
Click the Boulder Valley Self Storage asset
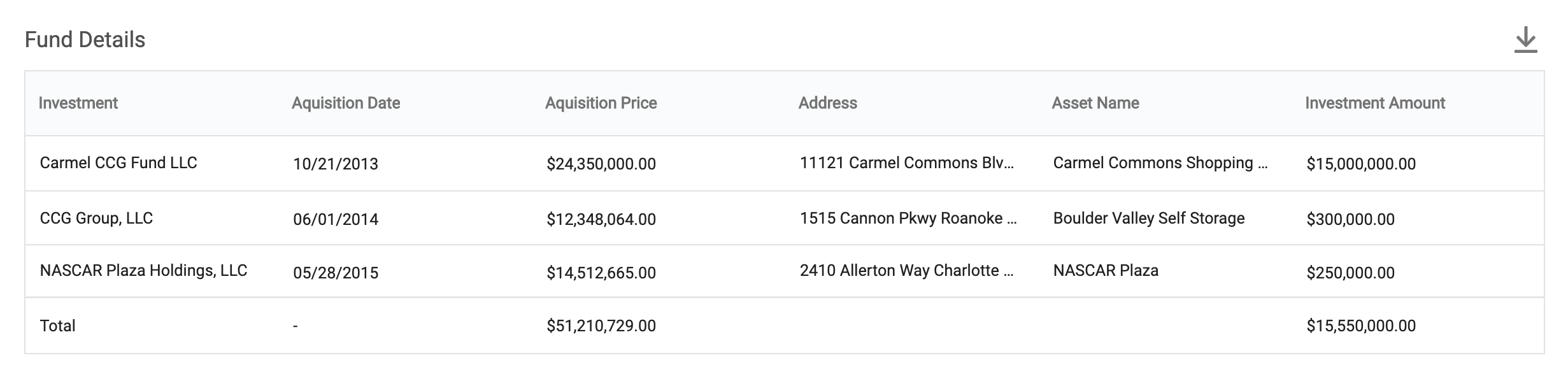1148,219
